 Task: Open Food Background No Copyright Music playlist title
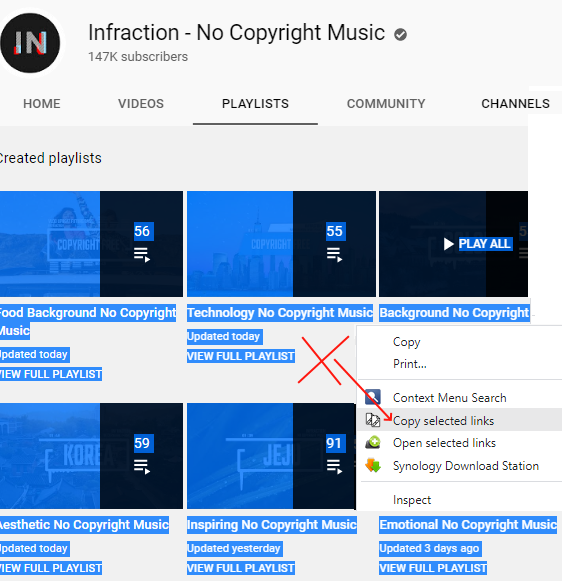click(x=88, y=321)
